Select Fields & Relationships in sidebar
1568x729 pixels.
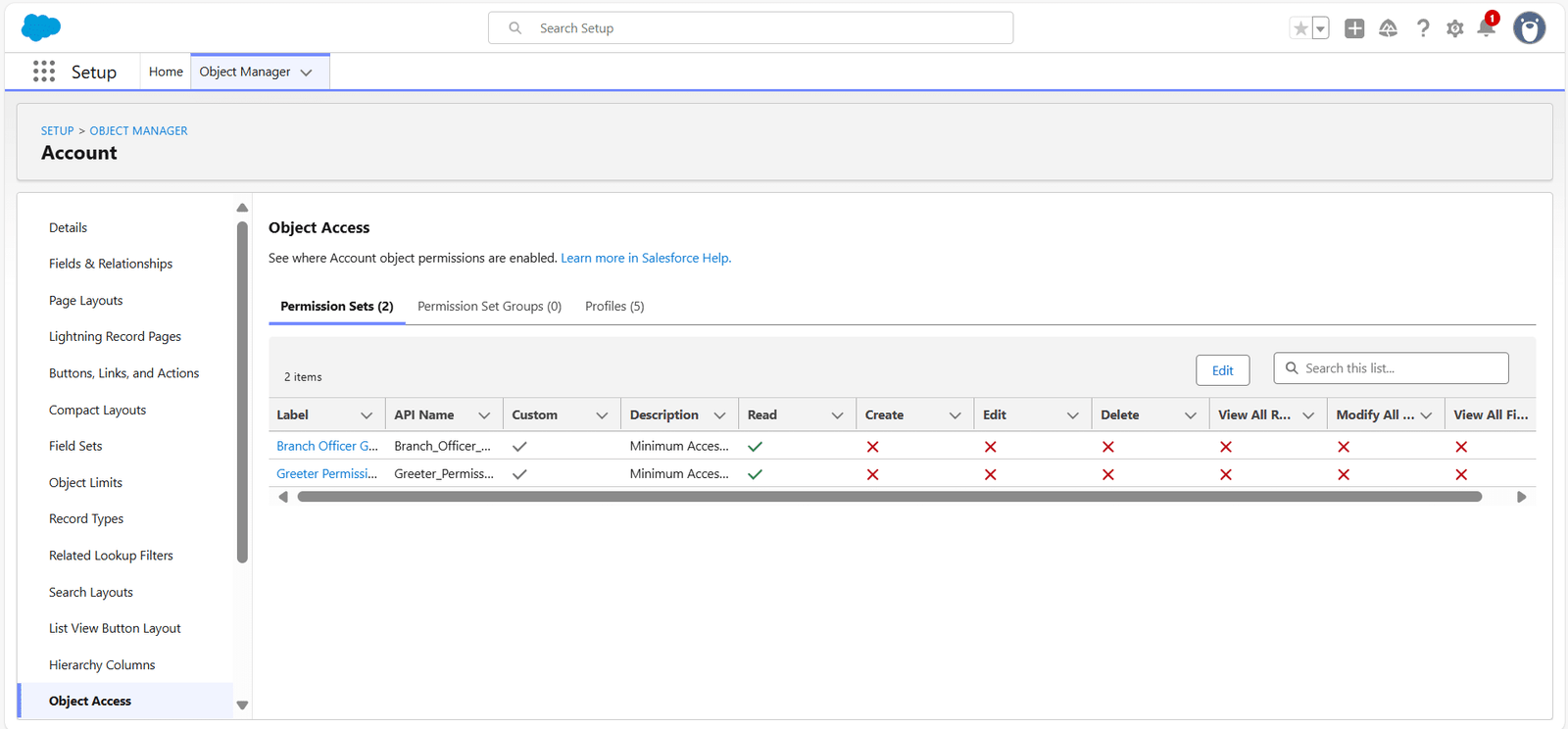click(x=111, y=264)
